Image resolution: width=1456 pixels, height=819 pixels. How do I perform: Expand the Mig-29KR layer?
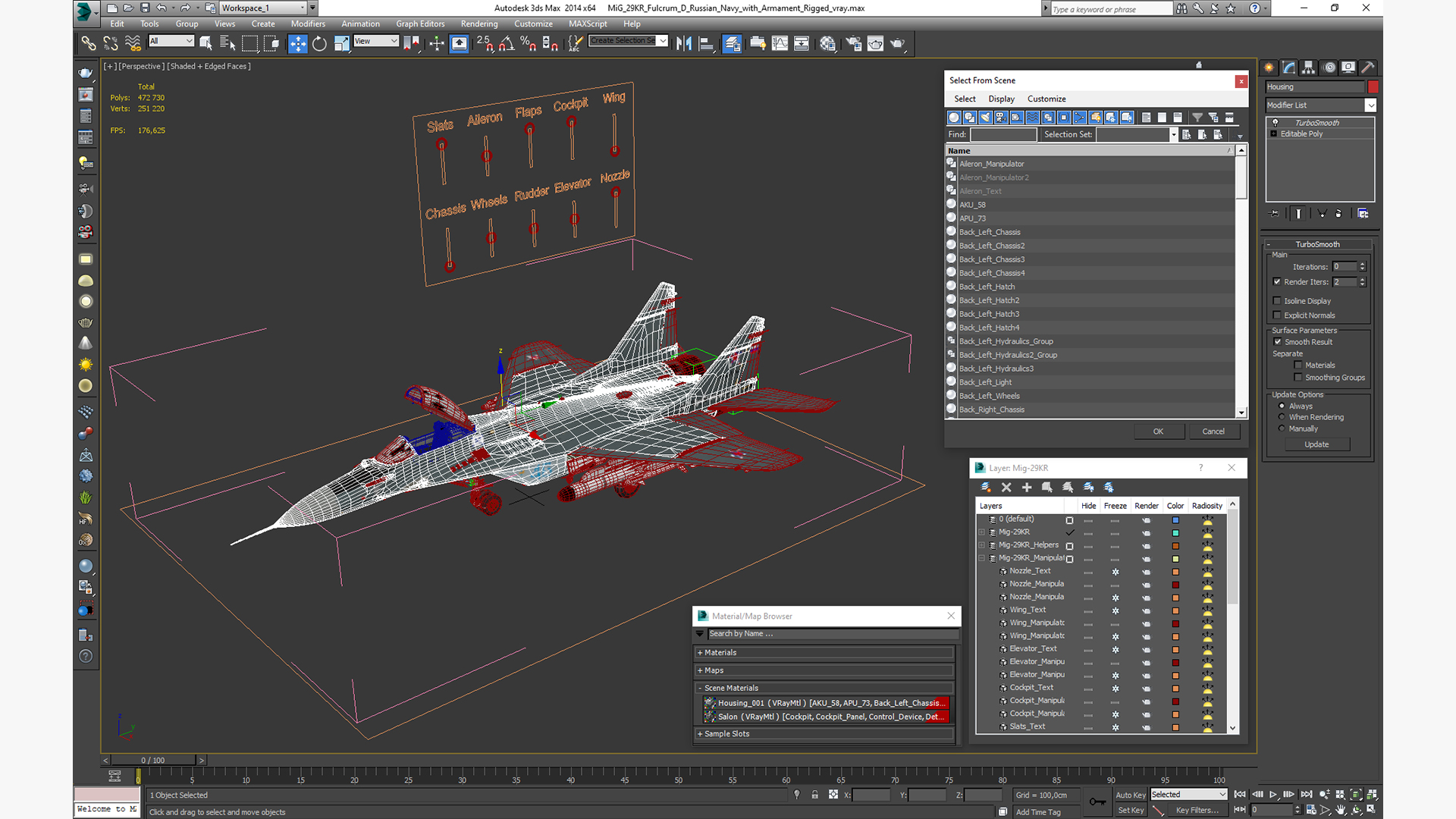(982, 532)
